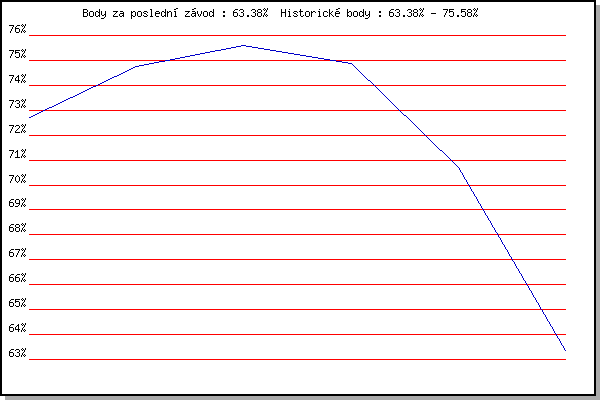Select the 69% axis label
600x400 pixels.
pyautogui.click(x=17, y=203)
